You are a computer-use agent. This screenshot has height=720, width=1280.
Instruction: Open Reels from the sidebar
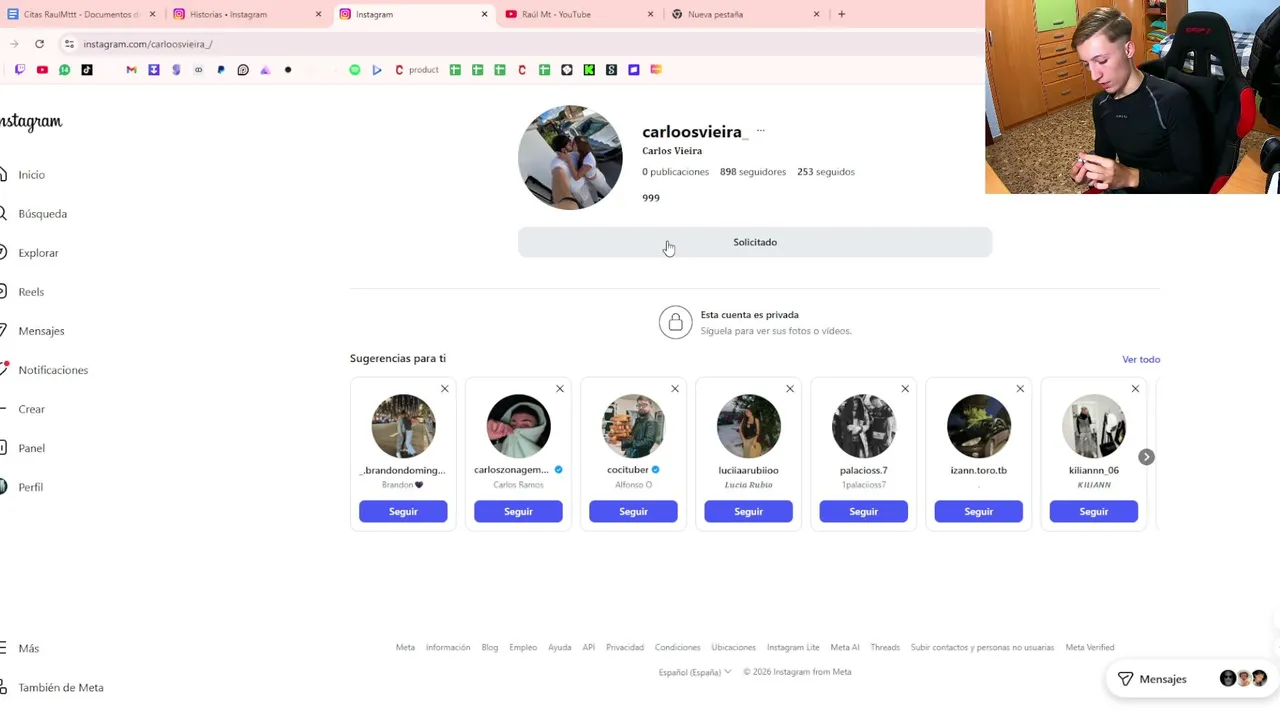coord(22,292)
